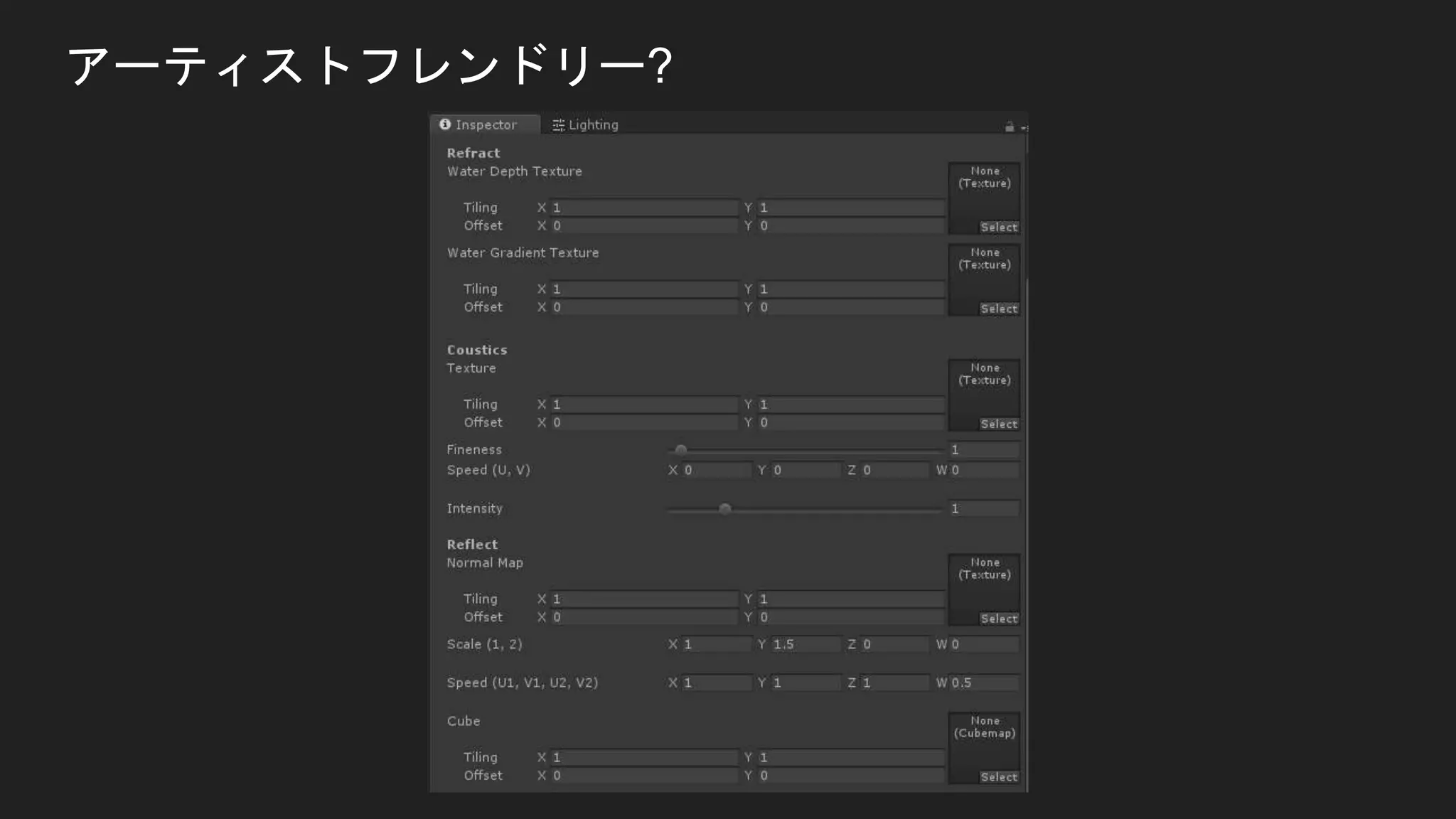Click Water Depth Texture thumbnail slot
Screen dimensions: 1456x819
coord(985,198)
